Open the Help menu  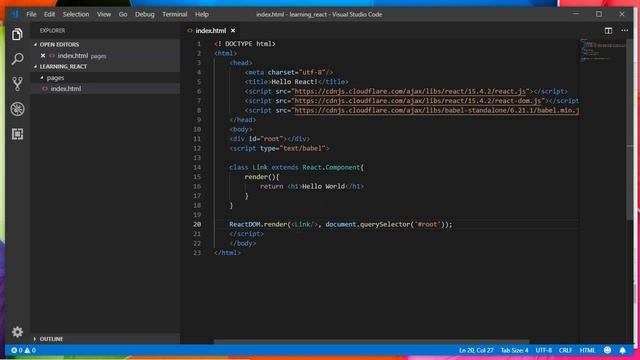pyautogui.click(x=202, y=14)
